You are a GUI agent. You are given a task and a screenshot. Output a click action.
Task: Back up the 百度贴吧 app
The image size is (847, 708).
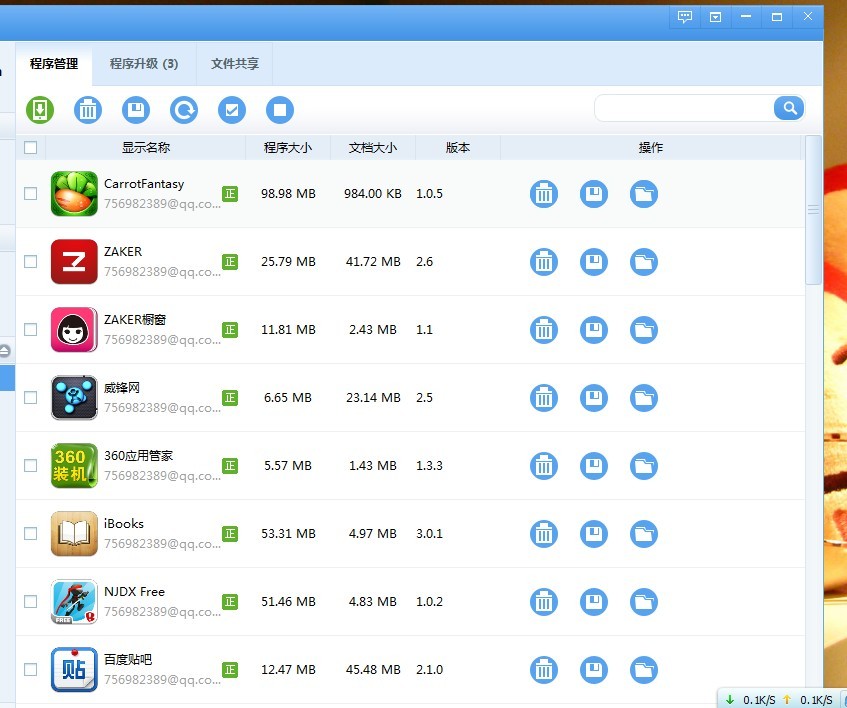594,670
